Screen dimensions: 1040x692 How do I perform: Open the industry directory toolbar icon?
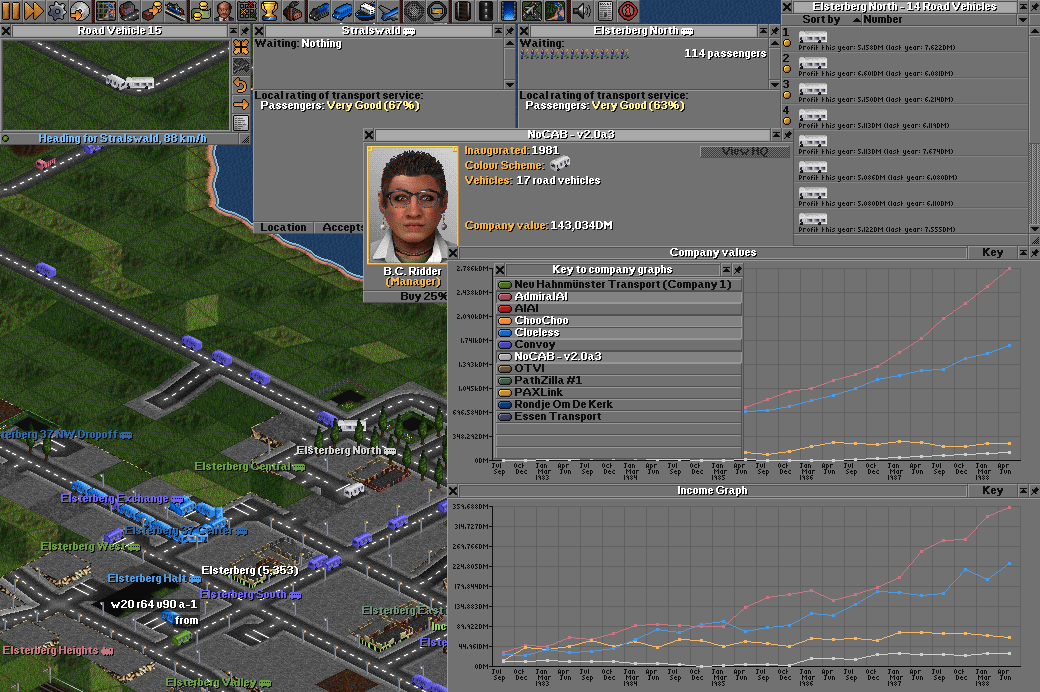tap(292, 11)
